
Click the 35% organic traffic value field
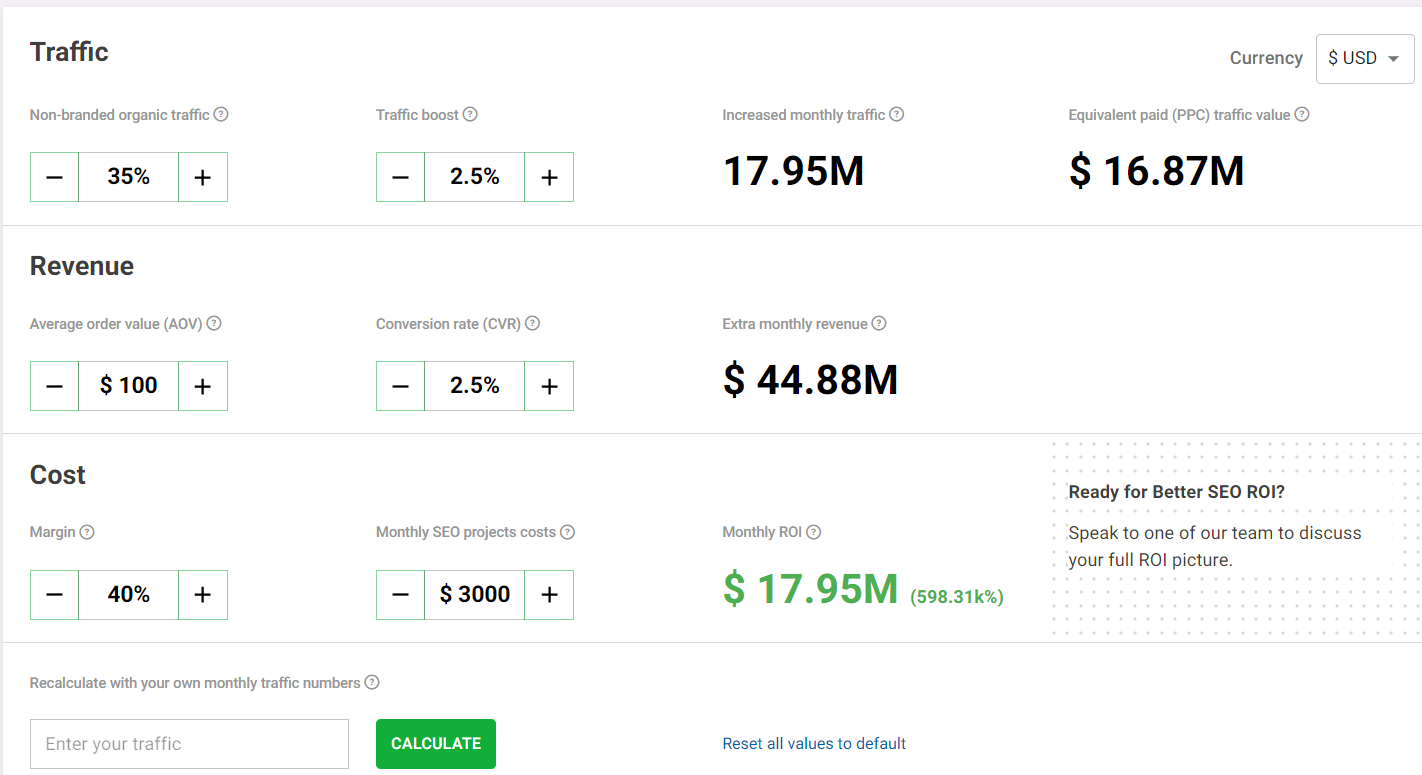pos(129,177)
